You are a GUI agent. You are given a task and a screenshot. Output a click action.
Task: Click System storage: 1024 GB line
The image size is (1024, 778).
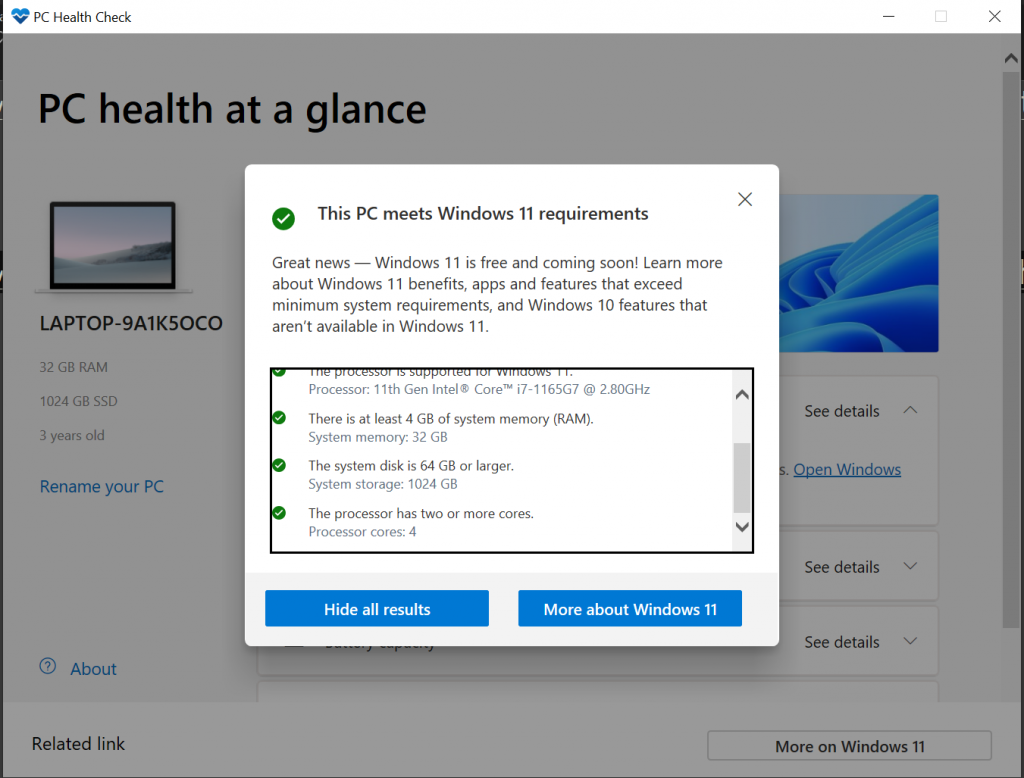383,484
